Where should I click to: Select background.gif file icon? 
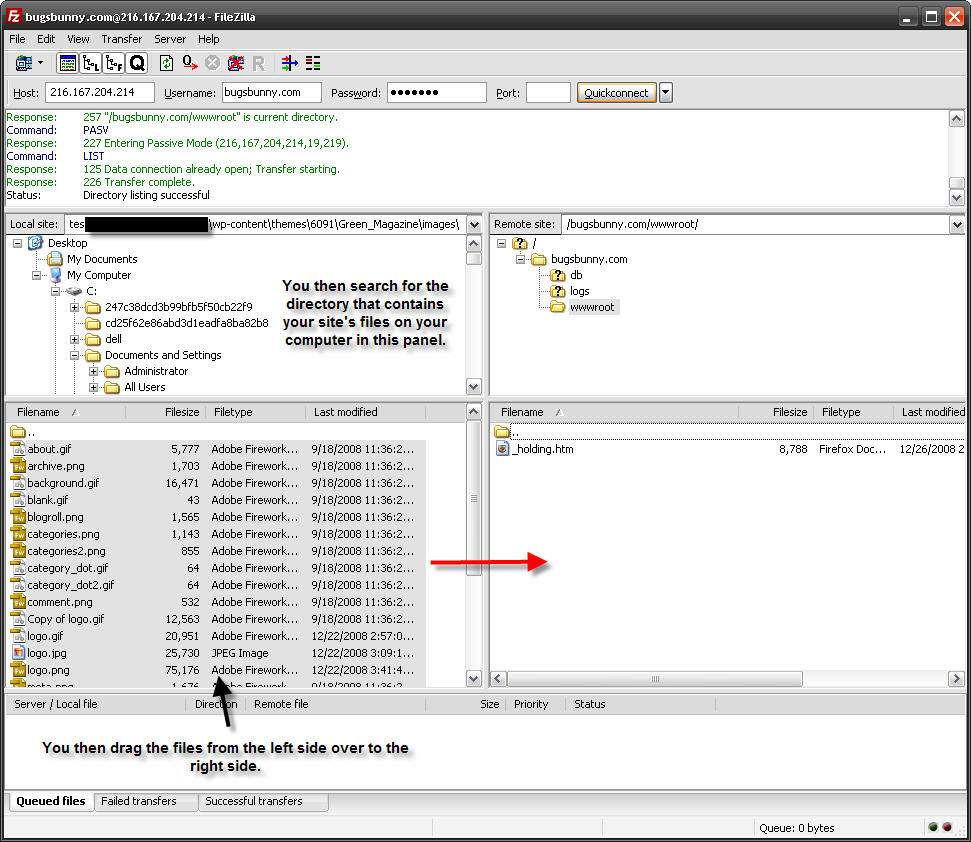tap(18, 483)
